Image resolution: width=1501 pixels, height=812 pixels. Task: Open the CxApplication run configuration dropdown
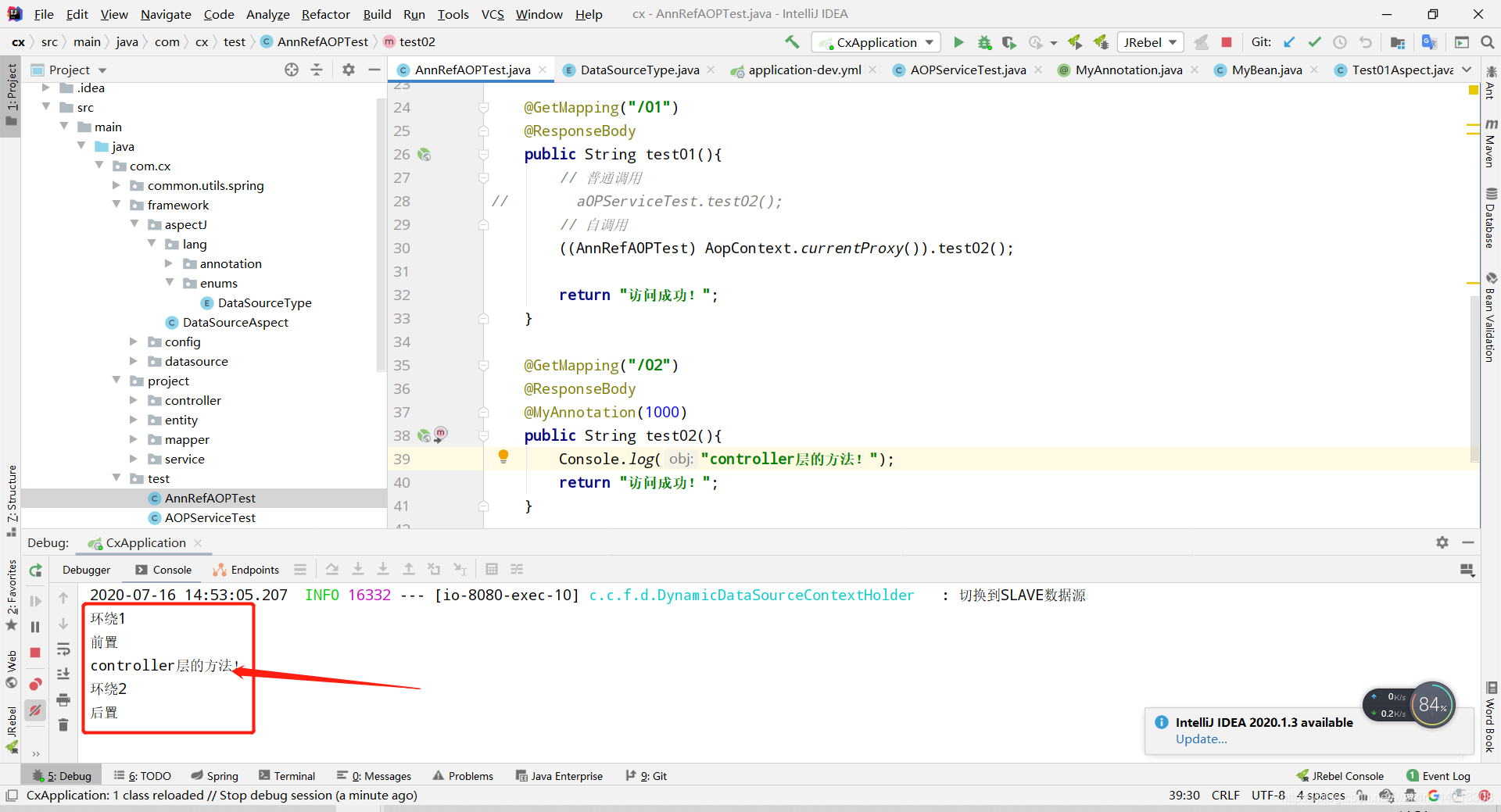876,42
